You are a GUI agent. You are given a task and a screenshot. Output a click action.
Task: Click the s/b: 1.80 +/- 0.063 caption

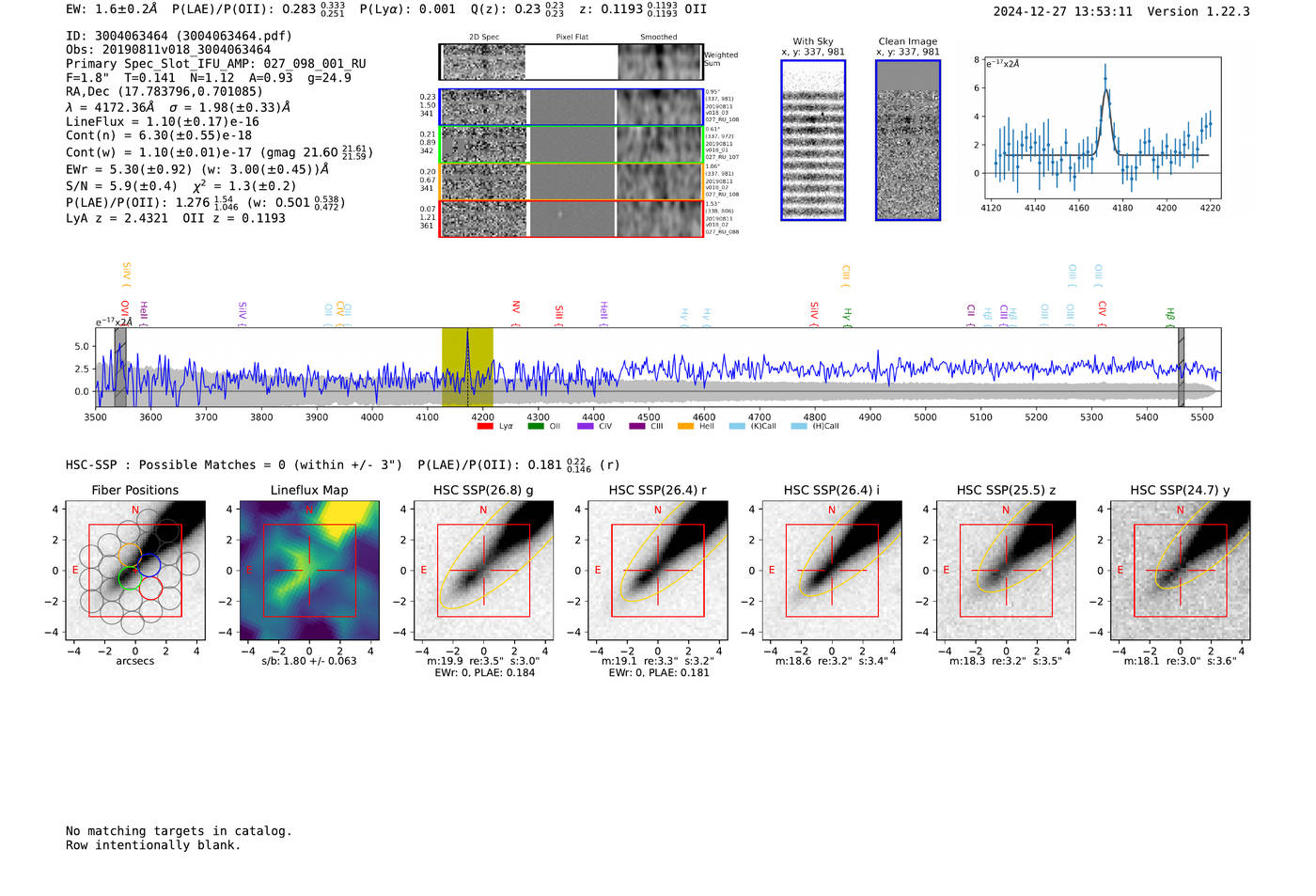[309, 661]
